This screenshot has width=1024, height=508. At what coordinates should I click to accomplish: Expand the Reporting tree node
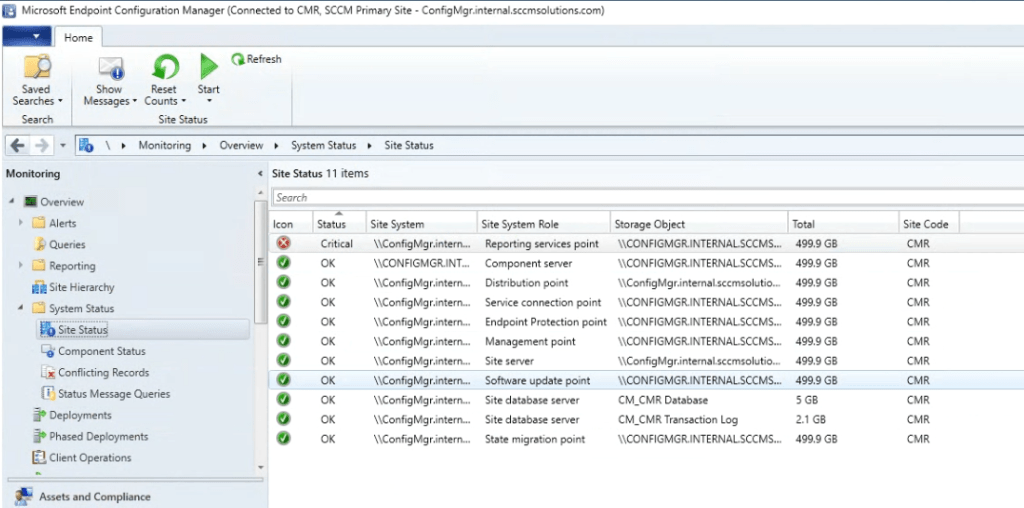coord(21,266)
